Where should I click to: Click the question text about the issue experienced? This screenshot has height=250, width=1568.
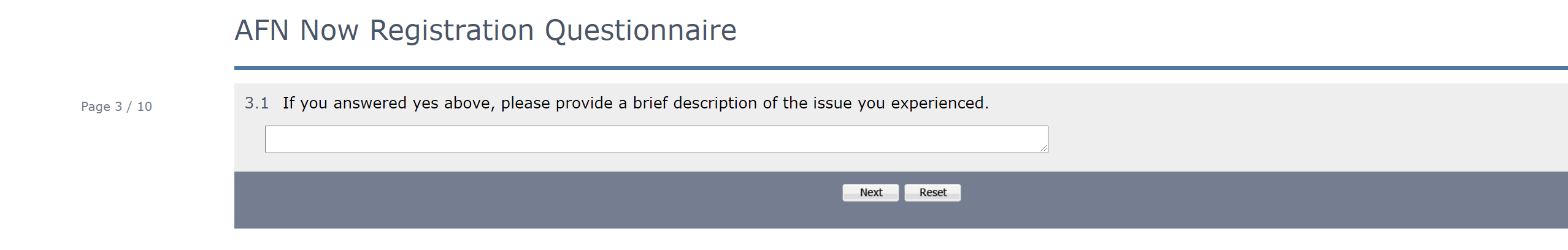[635, 103]
